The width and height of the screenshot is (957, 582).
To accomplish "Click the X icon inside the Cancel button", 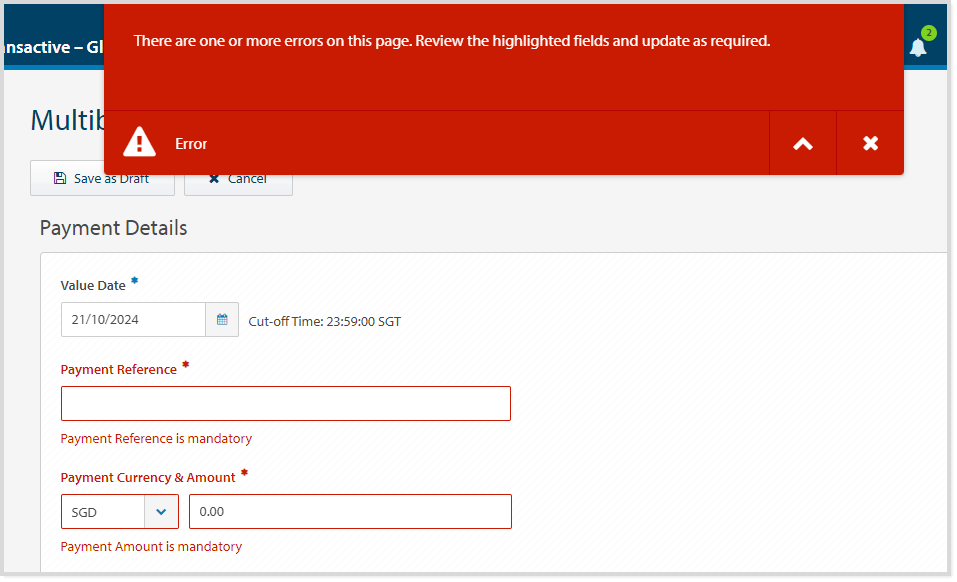I will pyautogui.click(x=213, y=178).
